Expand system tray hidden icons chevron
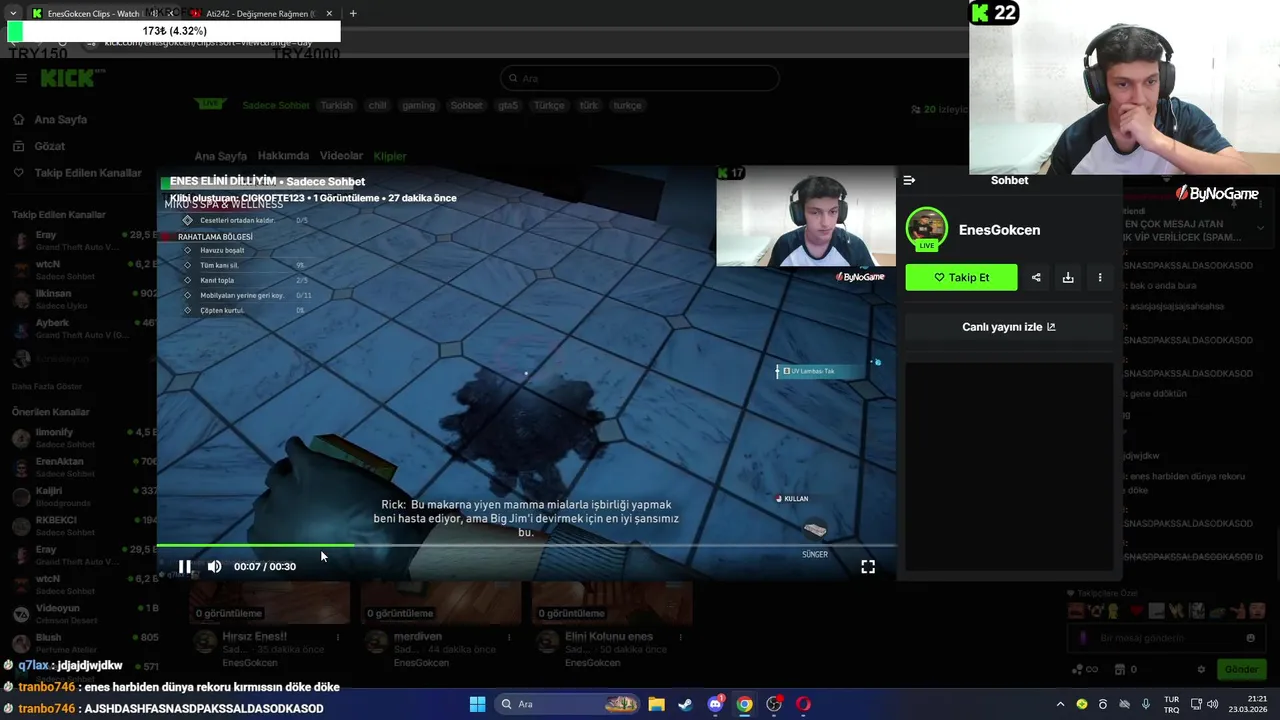This screenshot has width=1280, height=720. [1060, 704]
